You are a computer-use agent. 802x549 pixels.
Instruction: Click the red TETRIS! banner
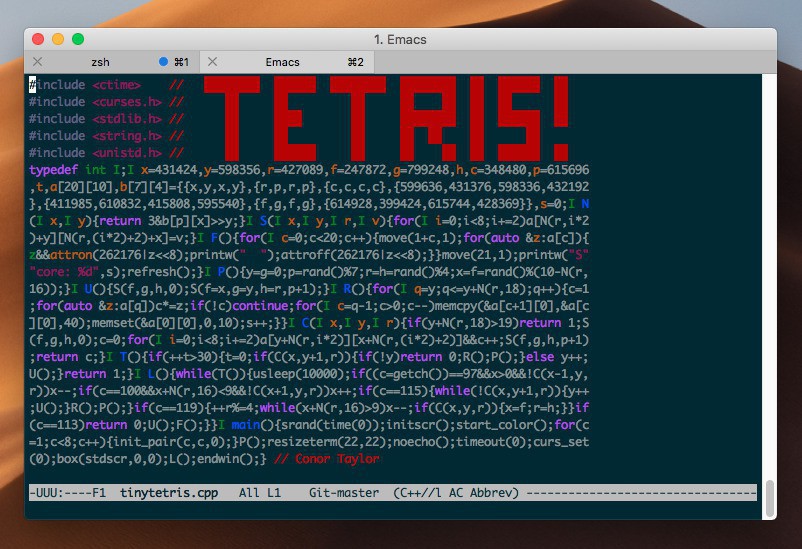click(386, 118)
